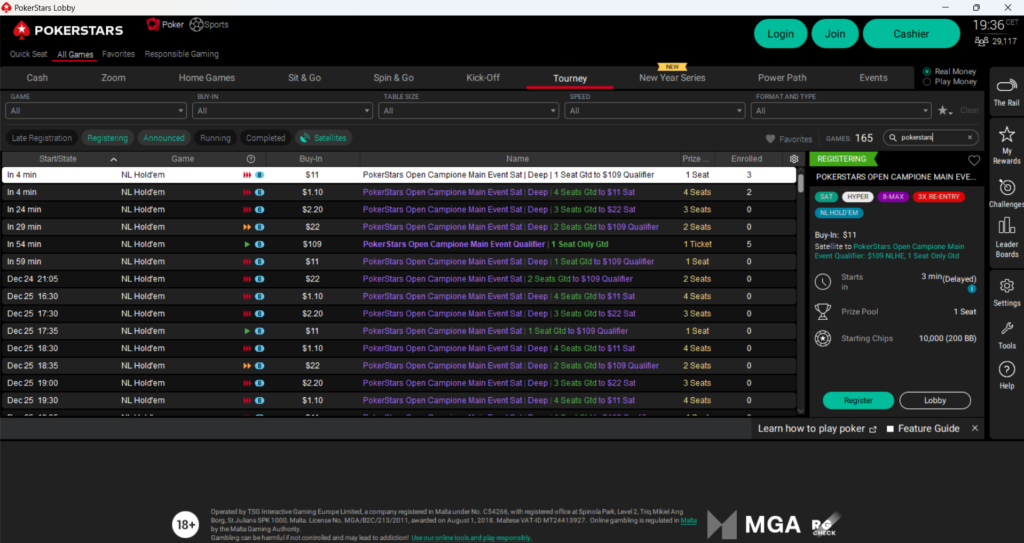Image resolution: width=1024 pixels, height=543 pixels.
Task: Click the search field containing pokerstars
Action: coord(930,137)
